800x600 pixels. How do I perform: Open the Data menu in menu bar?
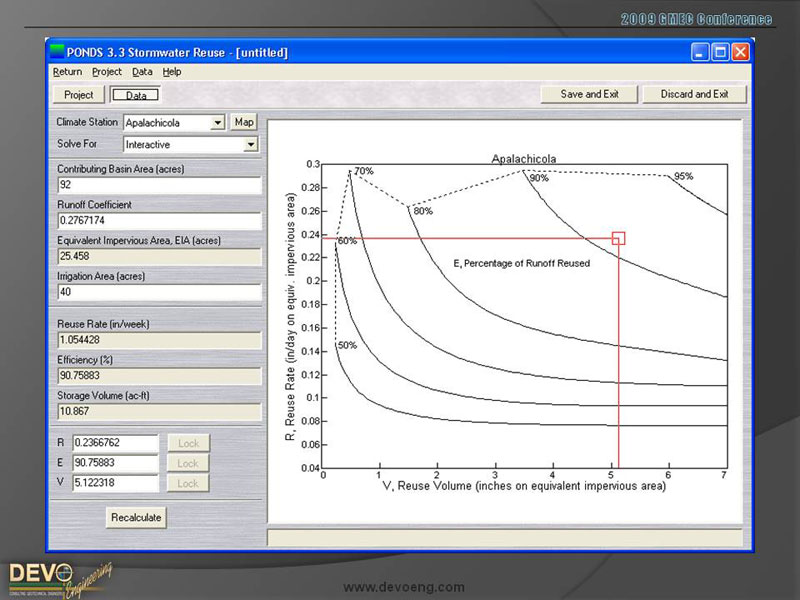coord(142,72)
